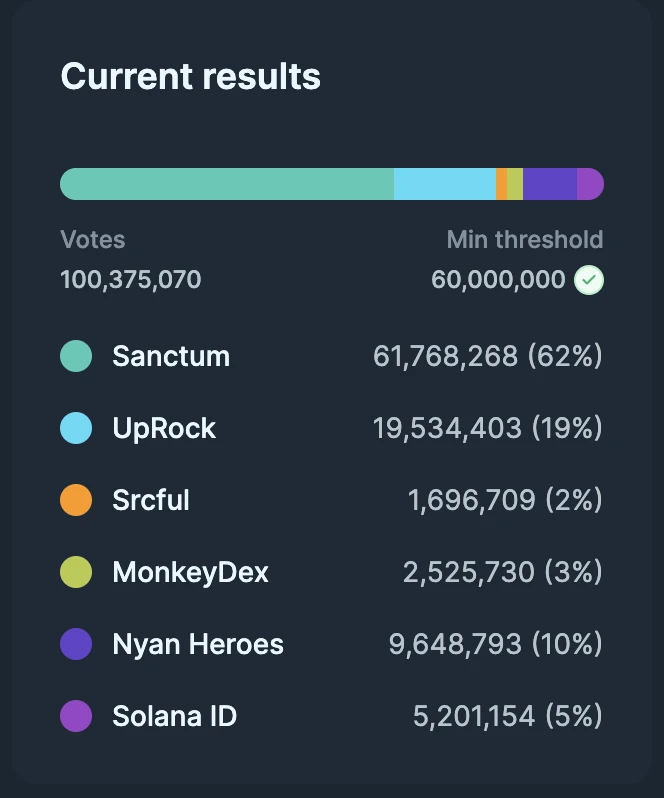Click the indigo Nyan Heroes color dot

pyautogui.click(x=76, y=644)
